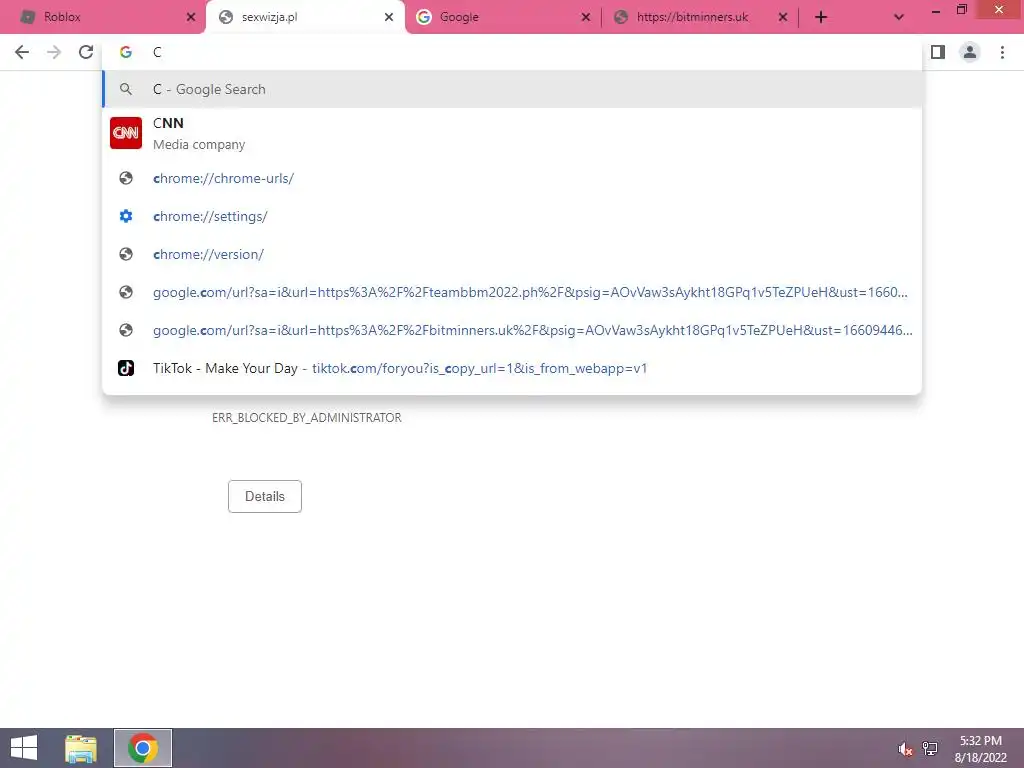Image resolution: width=1024 pixels, height=768 pixels.
Task: Click the blue gear icon beside chrome://settings/
Action: point(126,216)
